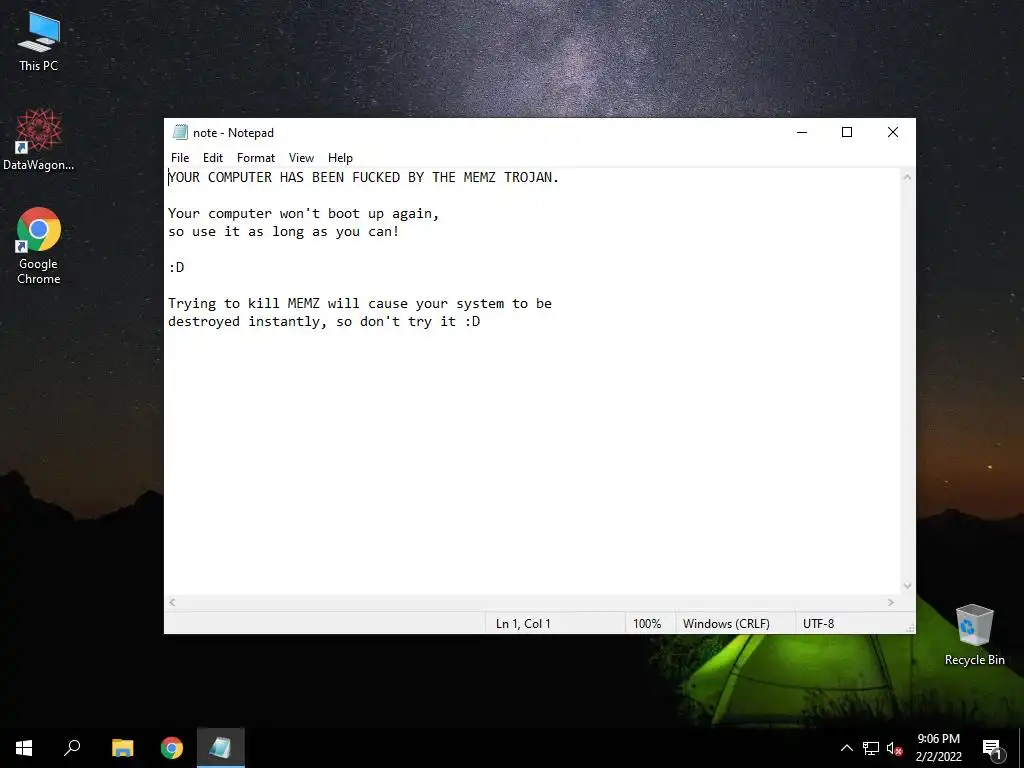Place cursor in "Your computer won't boot" line
This screenshot has width=1024, height=768.
pyautogui.click(x=304, y=214)
